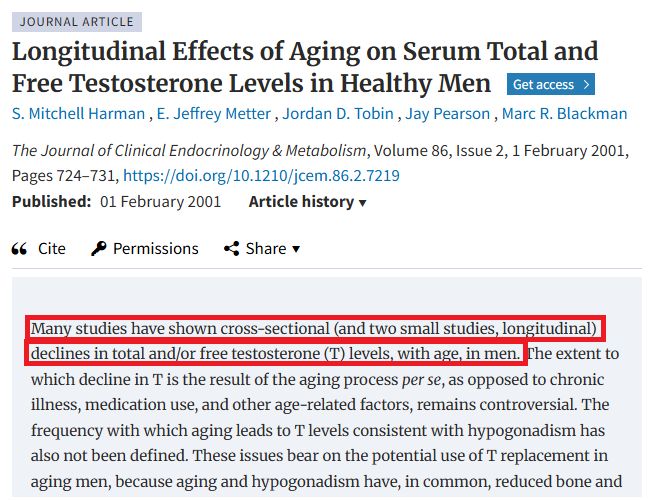The image size is (650, 500).
Task: Open author Jay Pearson
Action: [x=447, y=114]
